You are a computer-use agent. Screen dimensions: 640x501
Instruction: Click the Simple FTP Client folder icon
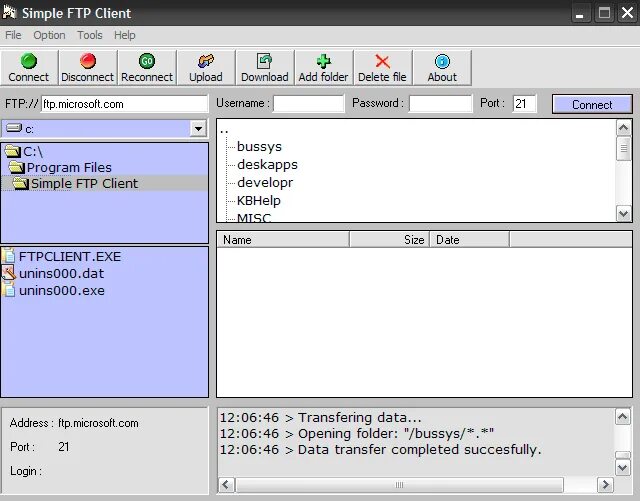tap(20, 183)
